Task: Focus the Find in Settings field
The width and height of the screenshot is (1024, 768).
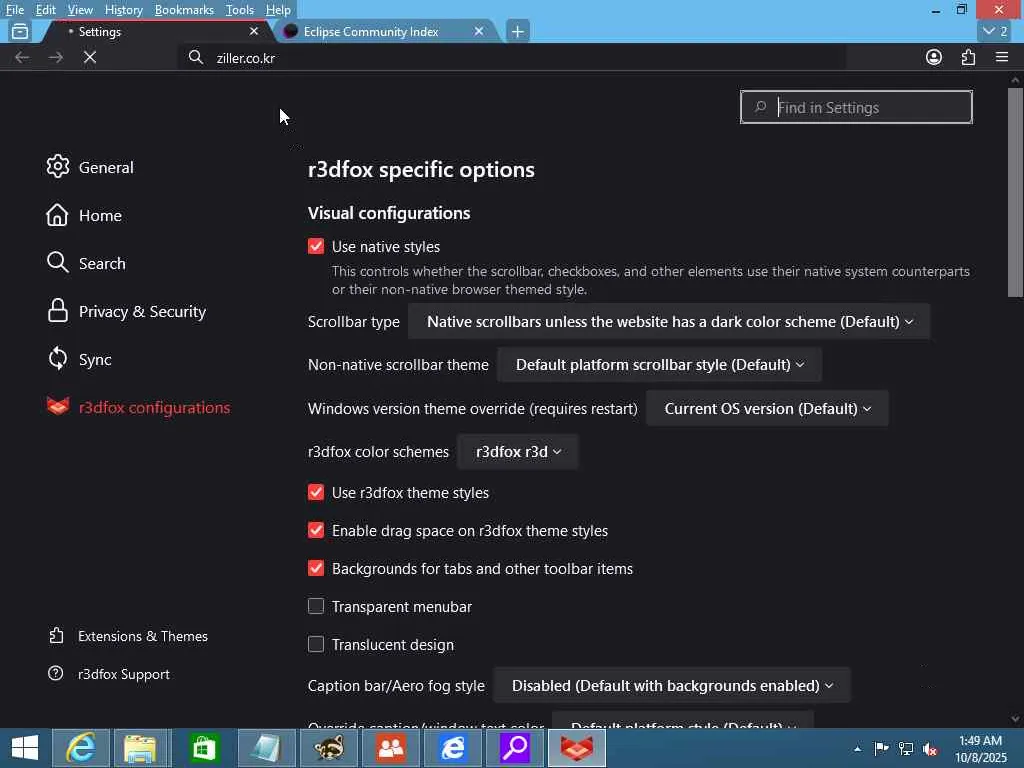Action: point(856,107)
